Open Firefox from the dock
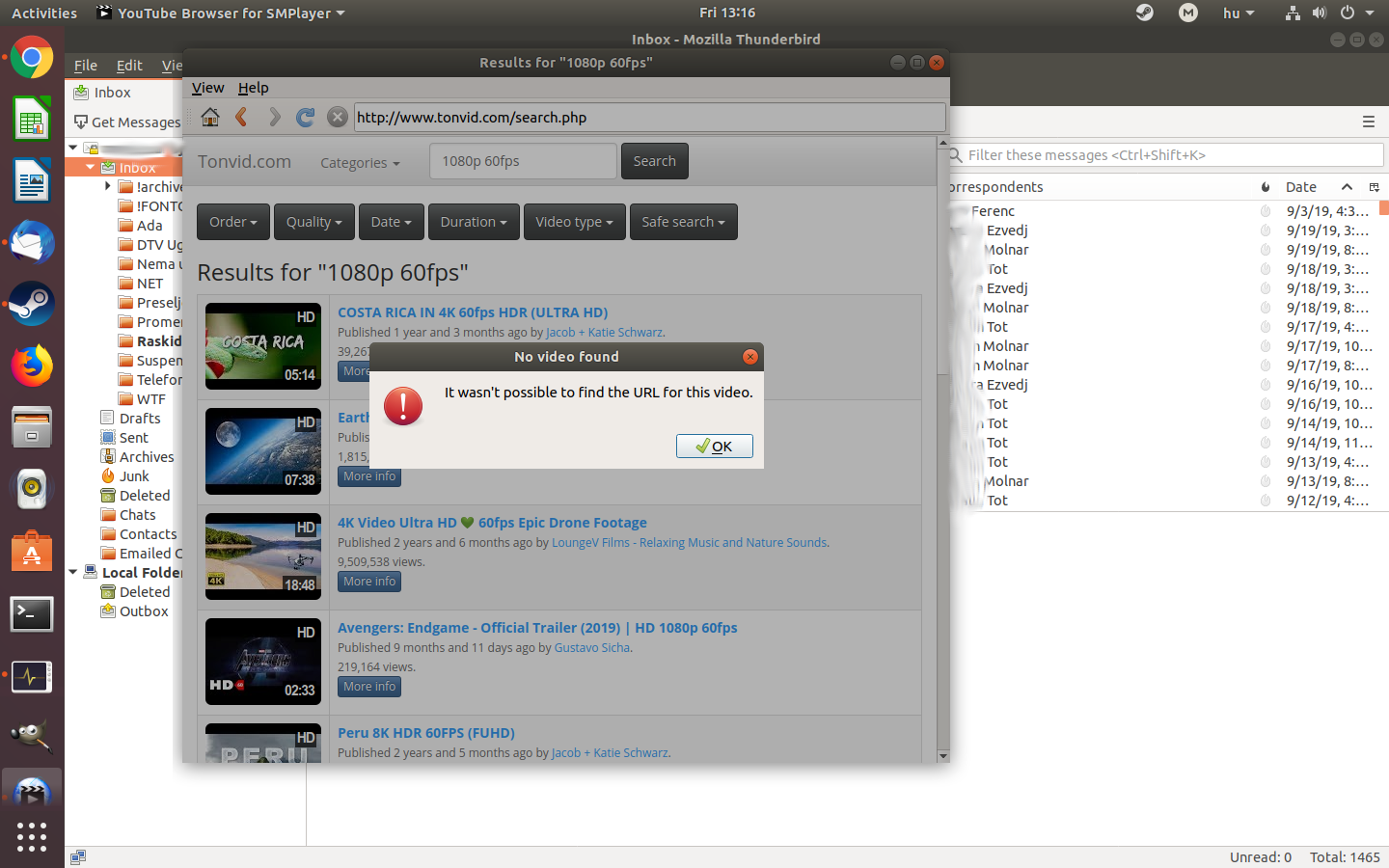This screenshot has width=1389, height=868. 32,366
